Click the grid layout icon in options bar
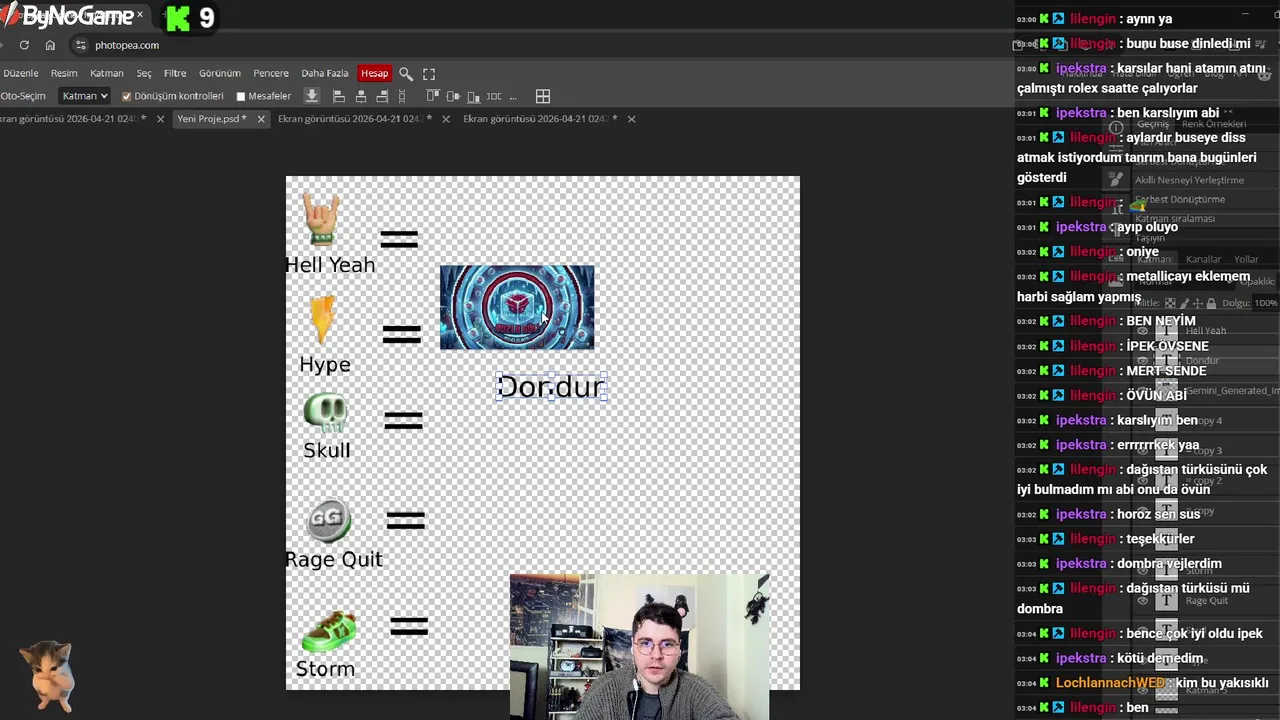 (x=543, y=96)
